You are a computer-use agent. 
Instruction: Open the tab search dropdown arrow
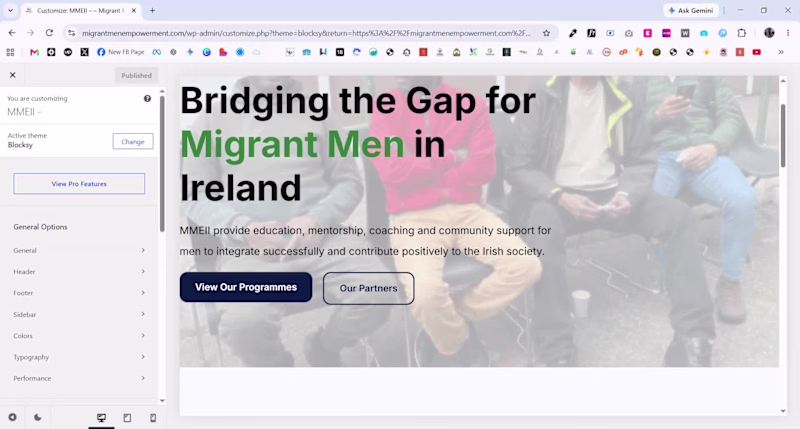(10, 10)
